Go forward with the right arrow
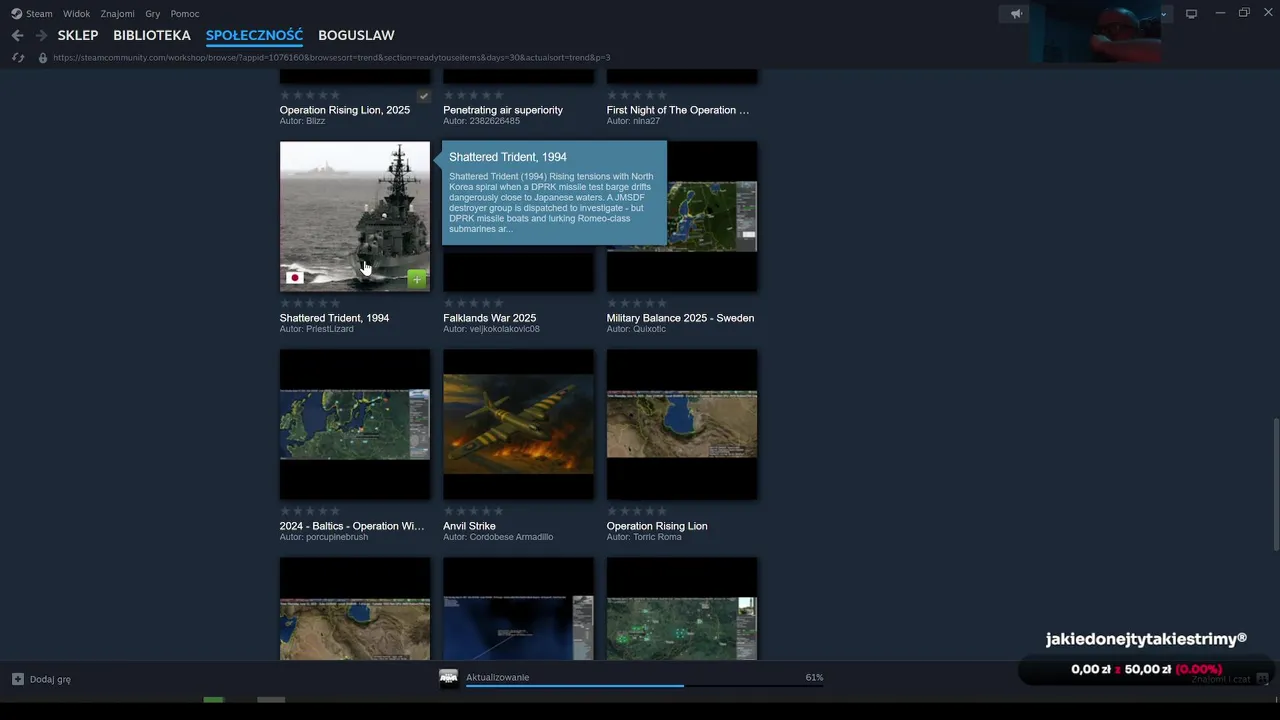Viewport: 1280px width, 720px height. [41, 35]
